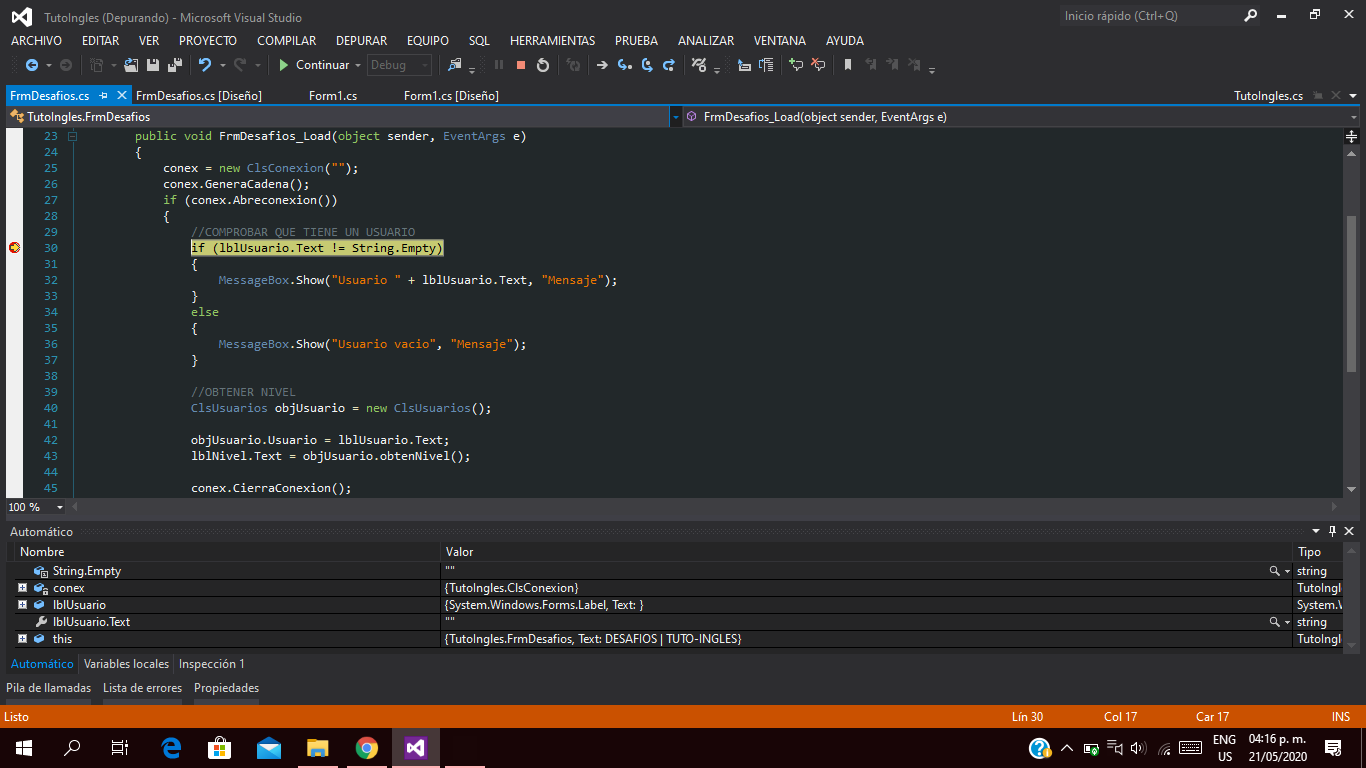Save all files
The image size is (1366, 768).
coord(175,65)
